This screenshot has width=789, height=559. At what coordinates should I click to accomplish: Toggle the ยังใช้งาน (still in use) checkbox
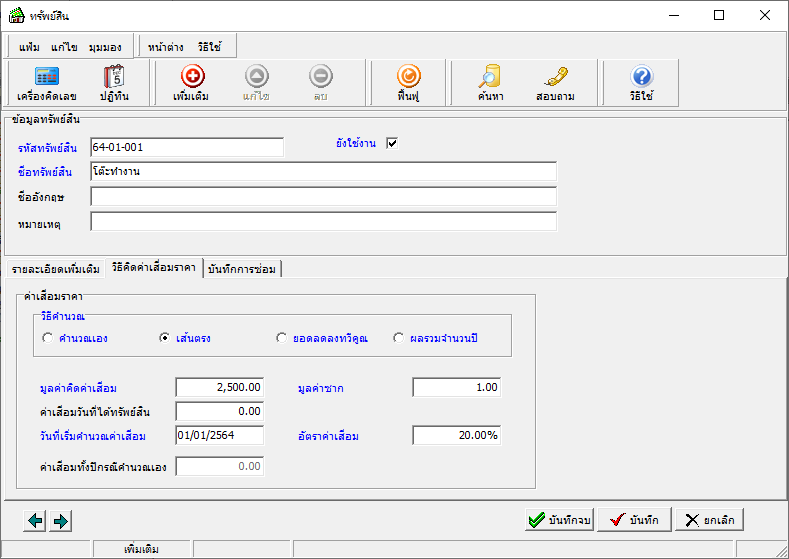point(392,143)
